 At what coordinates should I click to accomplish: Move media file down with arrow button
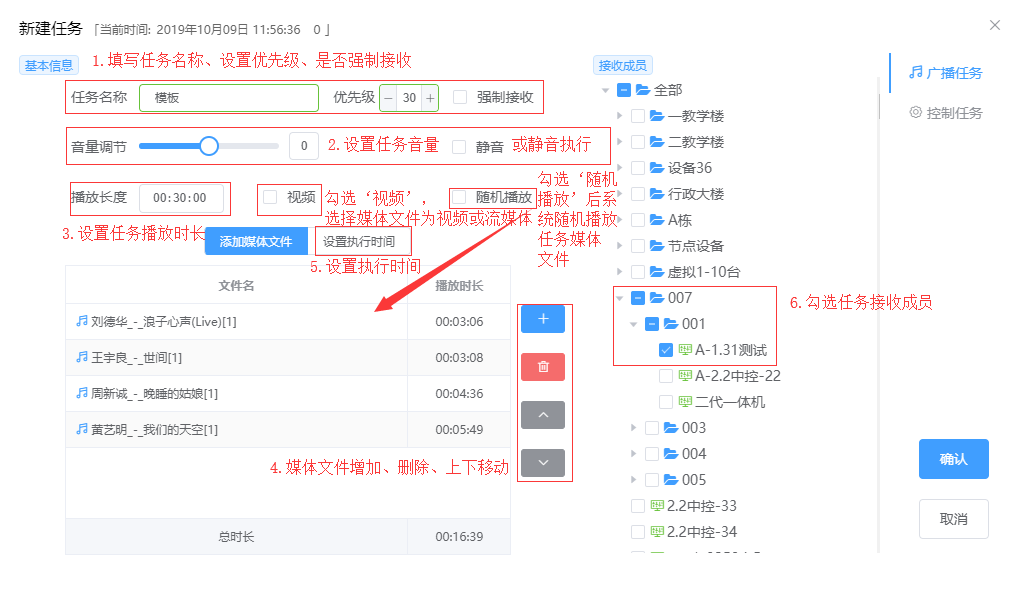543,463
